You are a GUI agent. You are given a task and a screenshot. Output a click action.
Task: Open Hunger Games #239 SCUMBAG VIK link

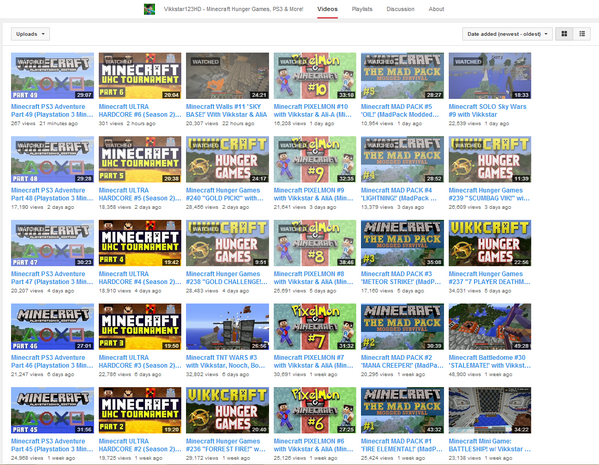tap(489, 194)
